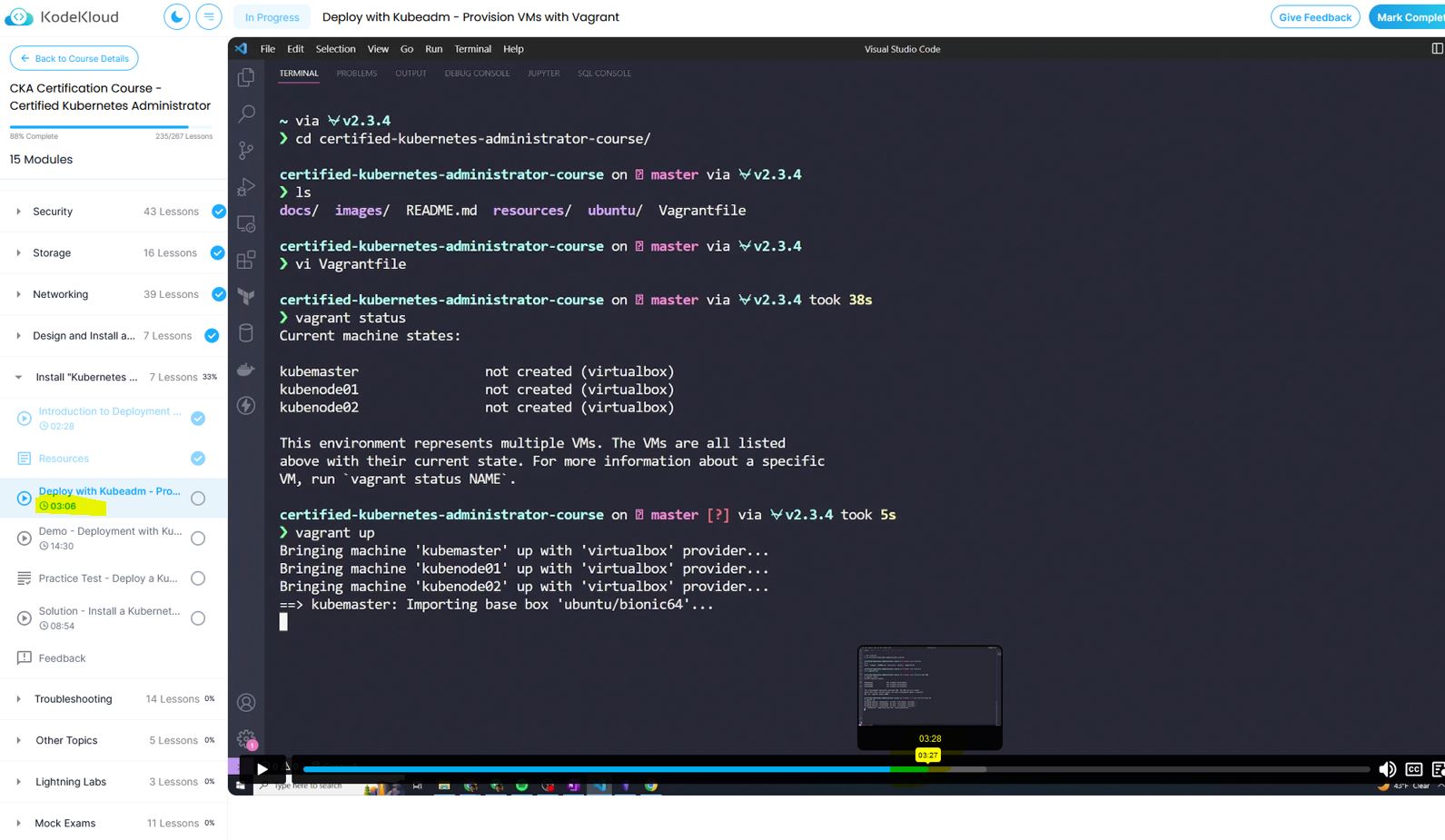Expand the Lightning Labs module
This screenshot has width=1445, height=840.
18,781
